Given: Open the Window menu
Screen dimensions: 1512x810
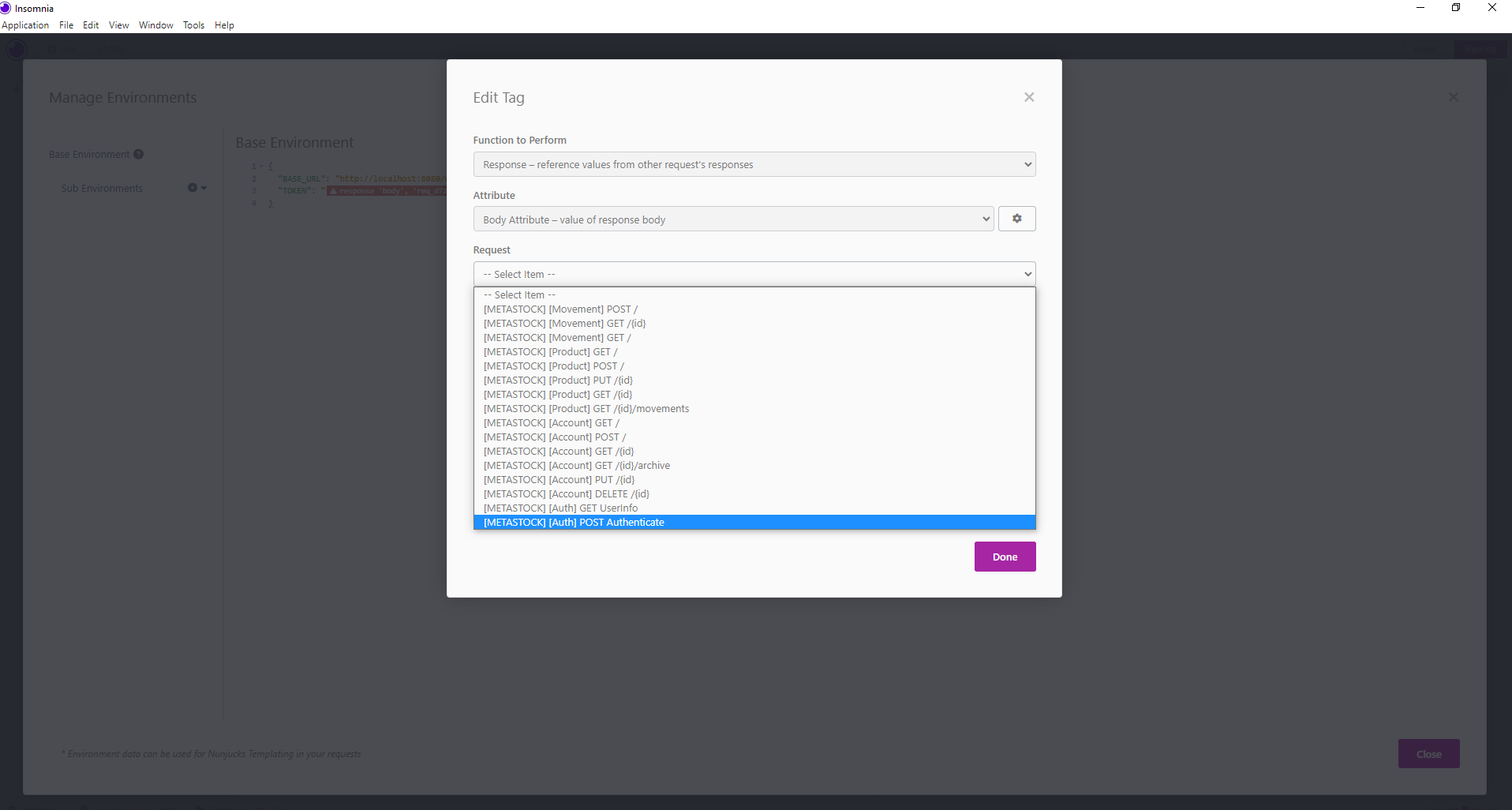Looking at the screenshot, I should 156,25.
